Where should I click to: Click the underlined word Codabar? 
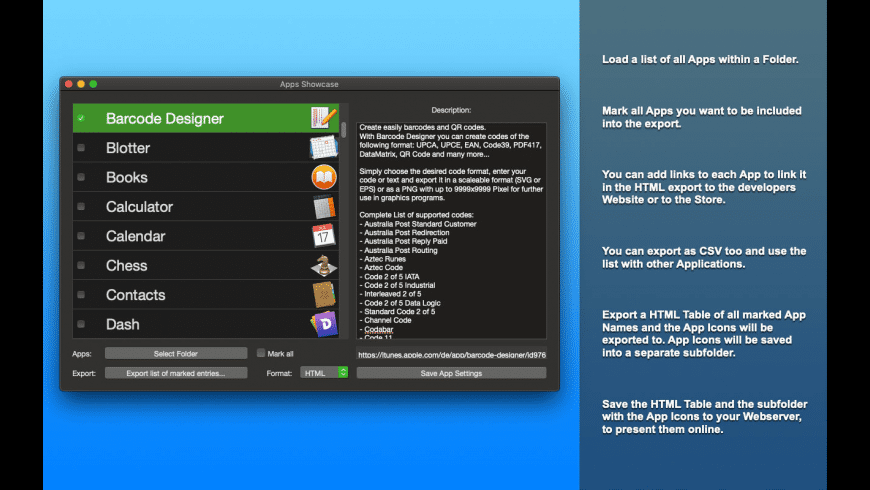click(x=379, y=329)
